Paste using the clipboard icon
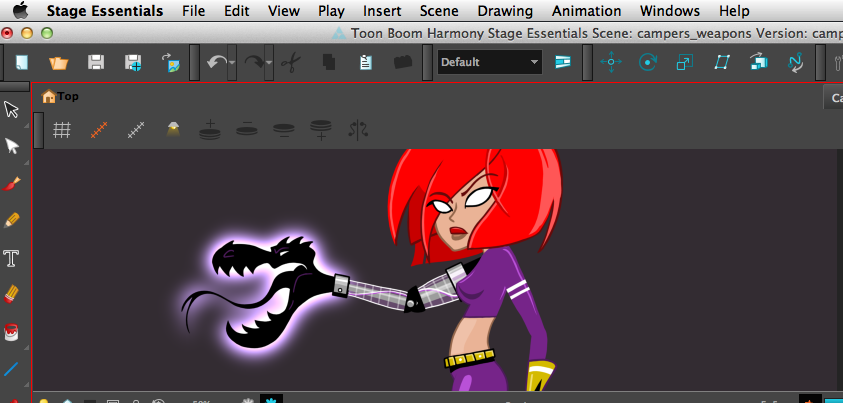Viewport: 843px width, 403px height. [x=366, y=63]
